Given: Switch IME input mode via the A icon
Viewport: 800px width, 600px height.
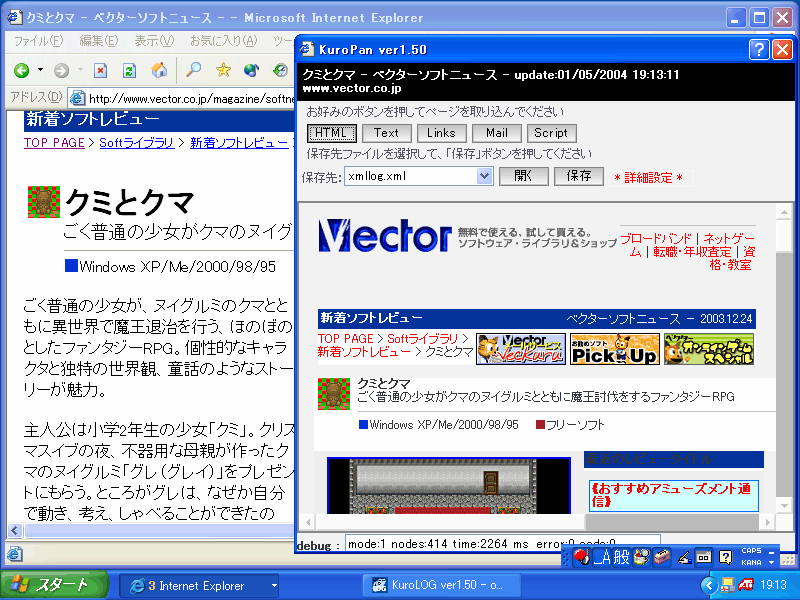Looking at the screenshot, I should click(x=602, y=557).
